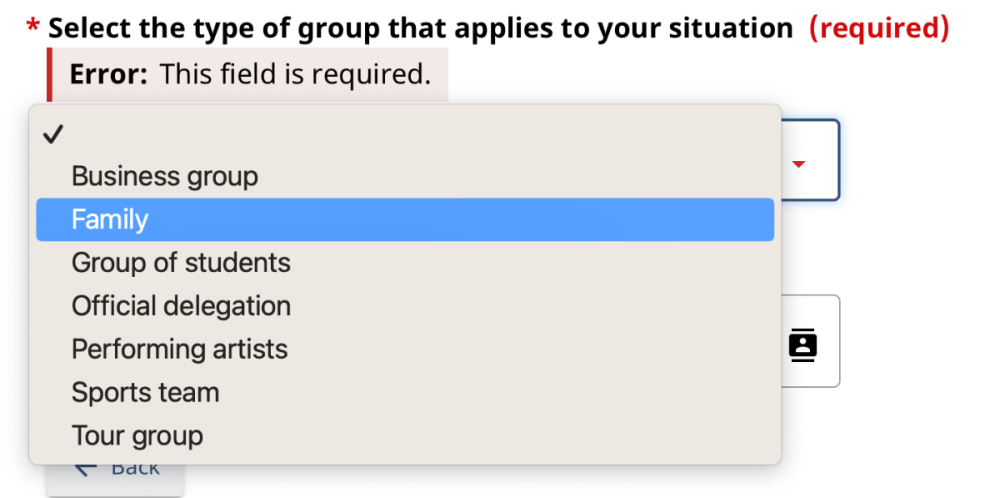Click the bold 'Error:' label
The height and width of the screenshot is (498, 1000).
(x=109, y=74)
